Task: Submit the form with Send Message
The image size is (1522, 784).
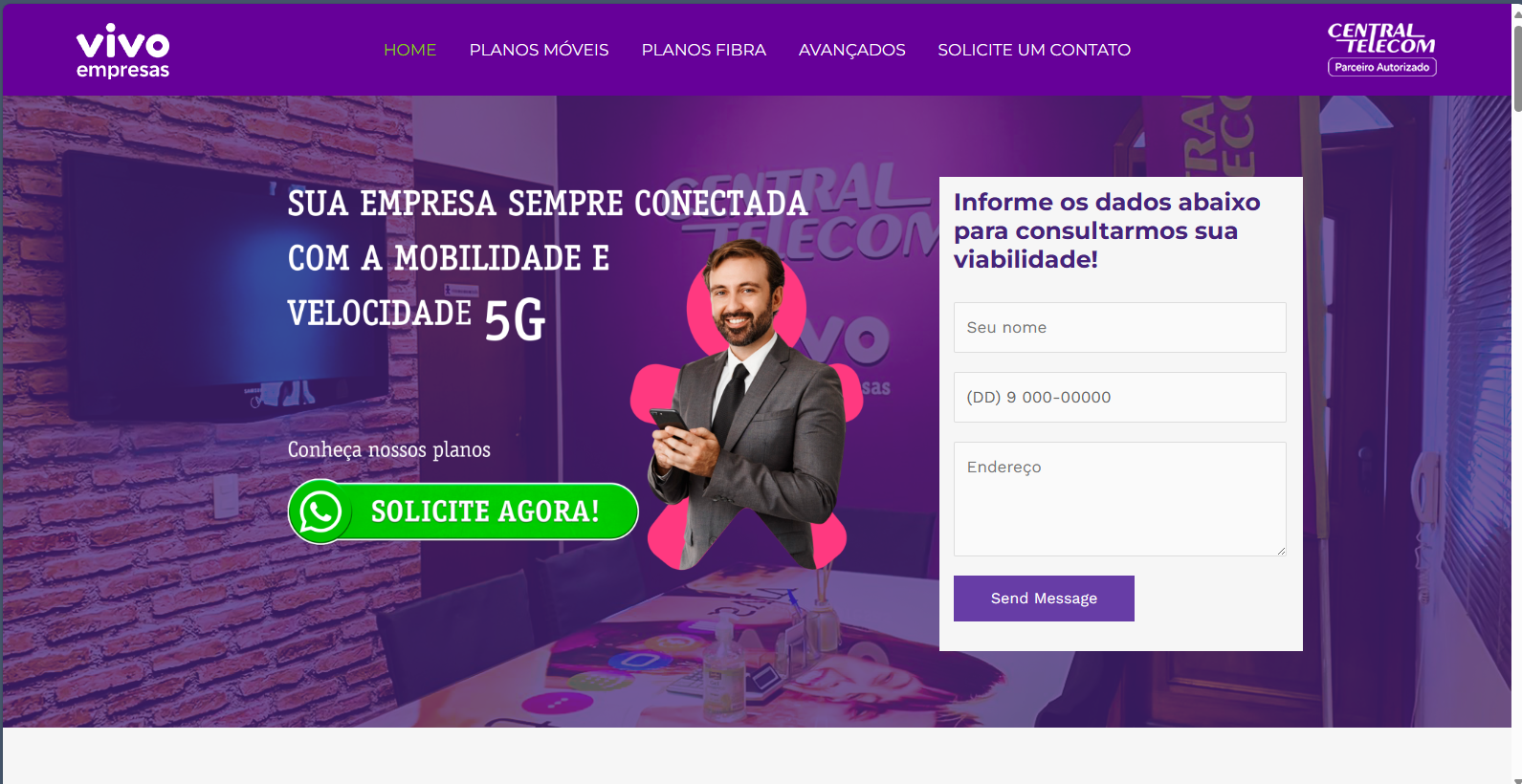Action: tap(1044, 599)
